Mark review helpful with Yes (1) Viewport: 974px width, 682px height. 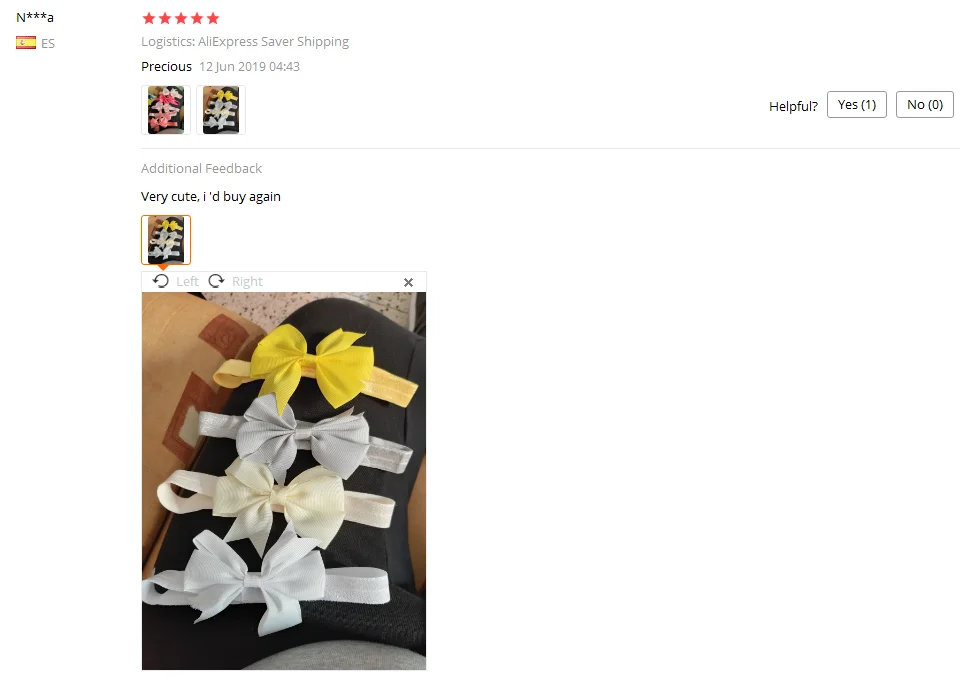(x=857, y=104)
